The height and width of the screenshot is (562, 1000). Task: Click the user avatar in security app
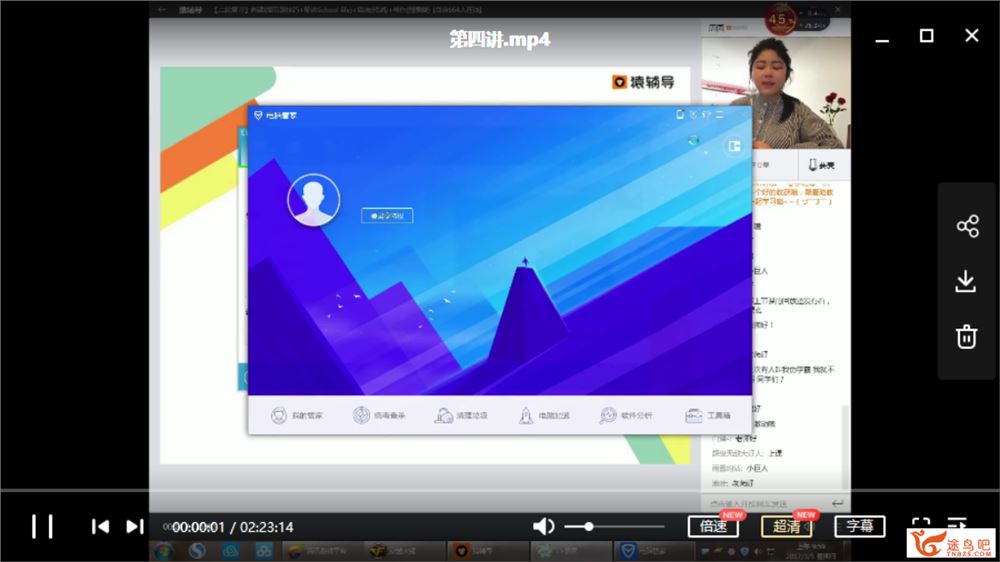(314, 200)
